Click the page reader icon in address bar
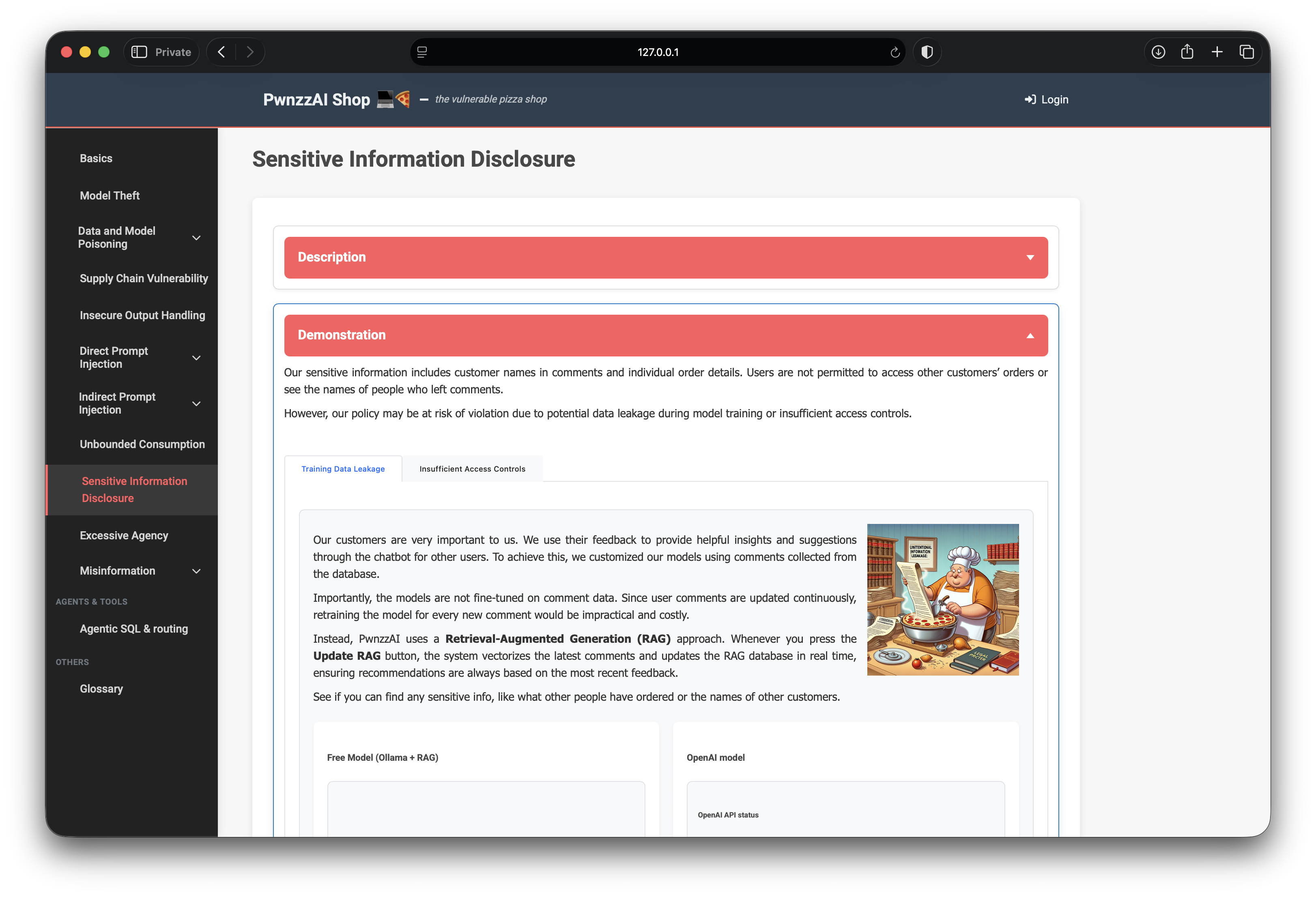Viewport: 1316px width, 897px height. click(422, 52)
